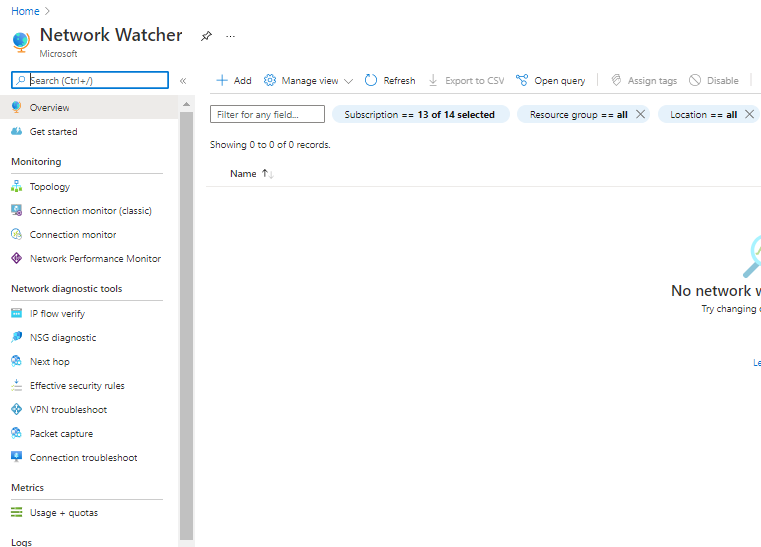The width and height of the screenshot is (761, 547).
Task: Select Packet capture label
Action: click(61, 434)
